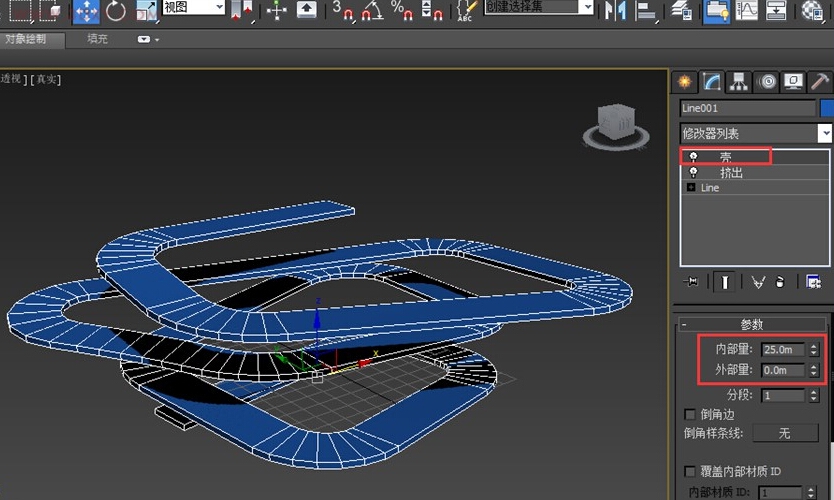The height and width of the screenshot is (500, 834).
Task: Select the Move tool in toolbar
Action: pyautogui.click(x=86, y=11)
